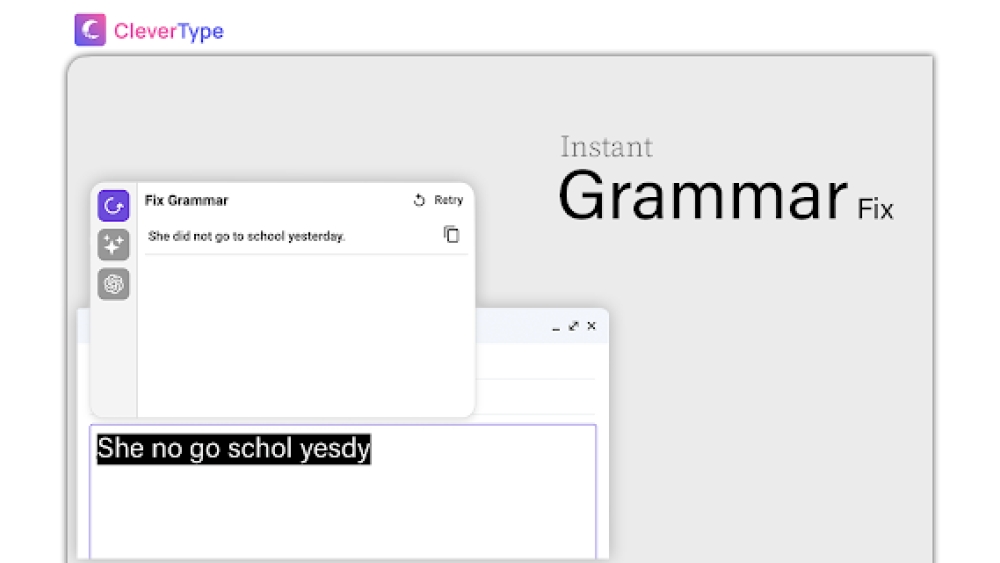
Task: Open the ChatGPT sidebar icon
Action: coord(114,284)
